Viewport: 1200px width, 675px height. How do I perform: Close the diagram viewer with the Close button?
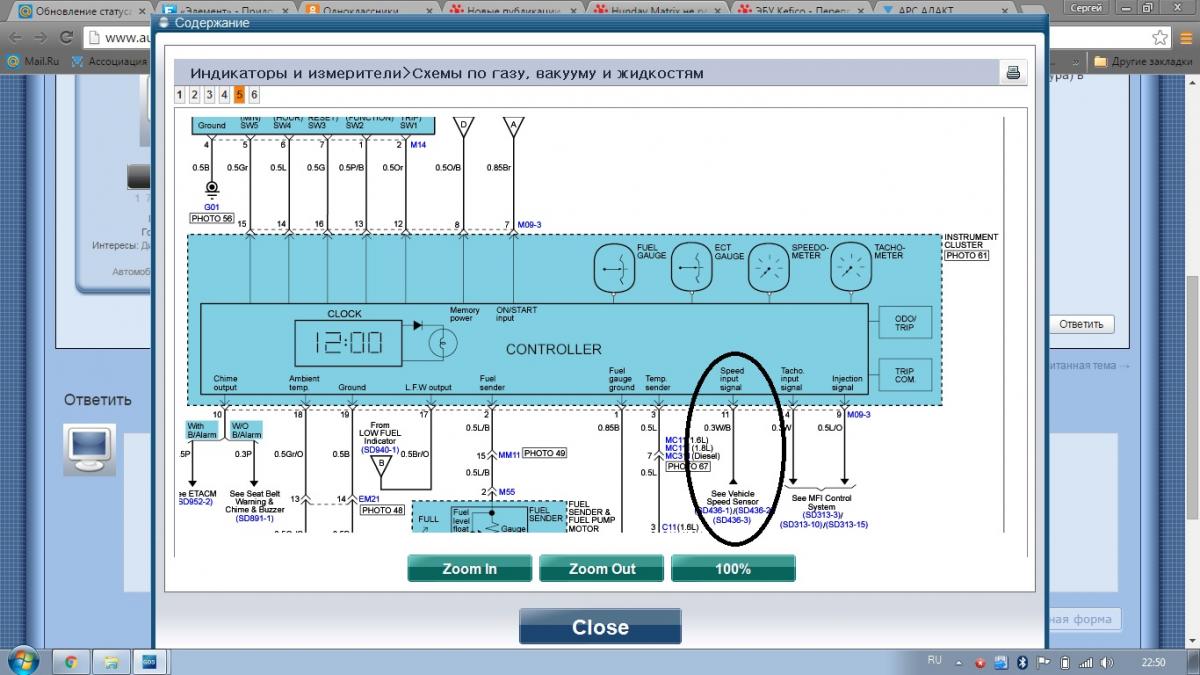pos(600,627)
